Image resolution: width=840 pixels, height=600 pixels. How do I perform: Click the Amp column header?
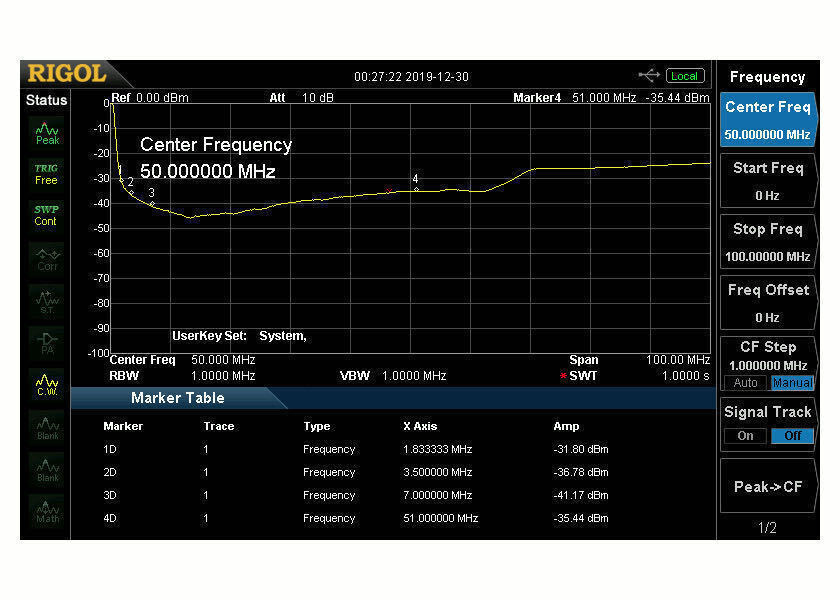point(566,426)
